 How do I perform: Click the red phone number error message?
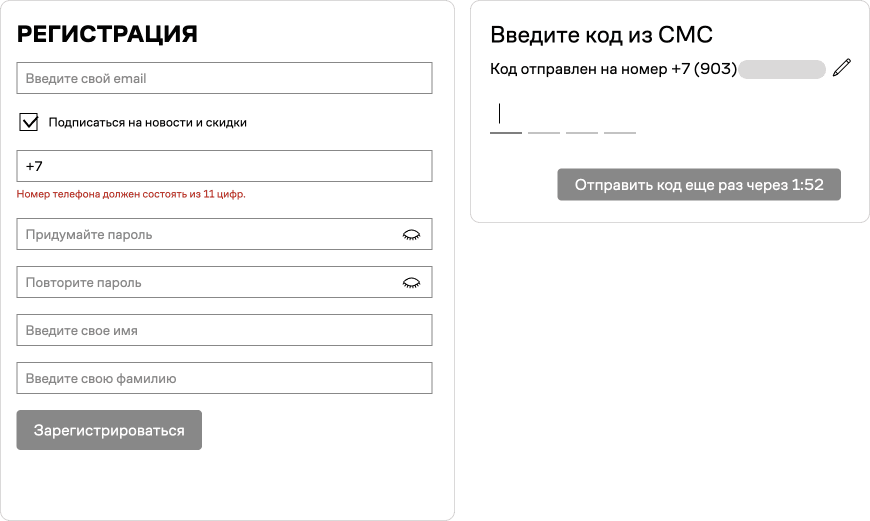pyautogui.click(x=131, y=194)
